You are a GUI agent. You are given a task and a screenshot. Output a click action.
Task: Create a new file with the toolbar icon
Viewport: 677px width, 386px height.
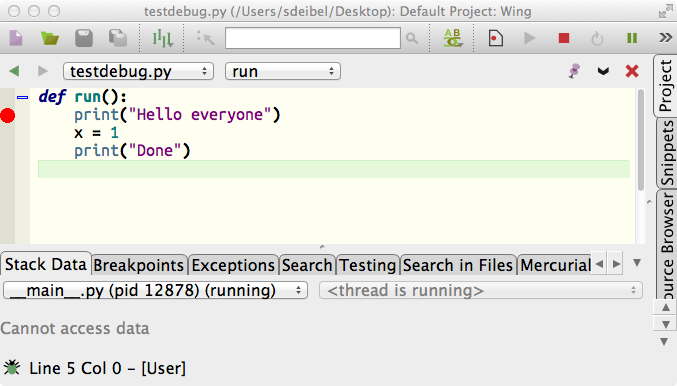tap(16, 38)
